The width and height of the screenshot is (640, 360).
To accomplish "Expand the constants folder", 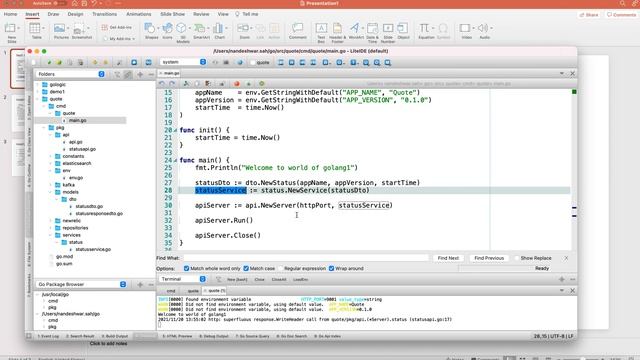I will pyautogui.click(x=51, y=156).
